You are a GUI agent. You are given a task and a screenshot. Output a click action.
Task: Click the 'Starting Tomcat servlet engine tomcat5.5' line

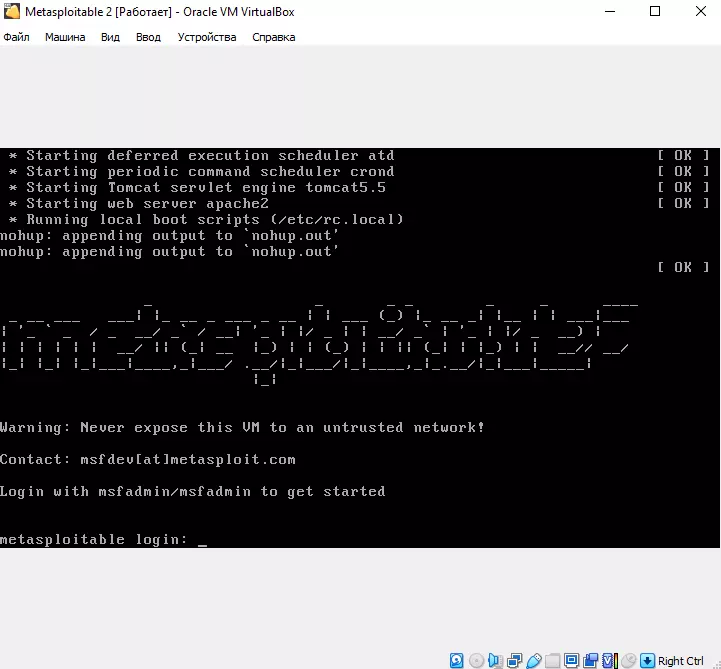click(x=197, y=188)
